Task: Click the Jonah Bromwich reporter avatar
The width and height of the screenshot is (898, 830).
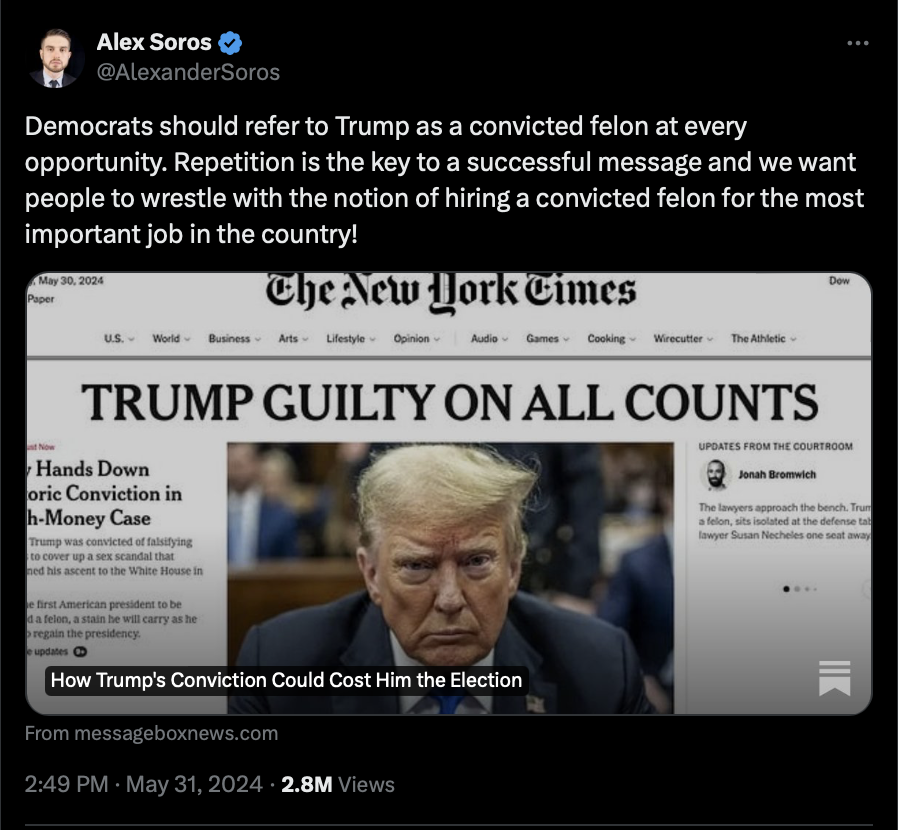Action: click(x=715, y=475)
